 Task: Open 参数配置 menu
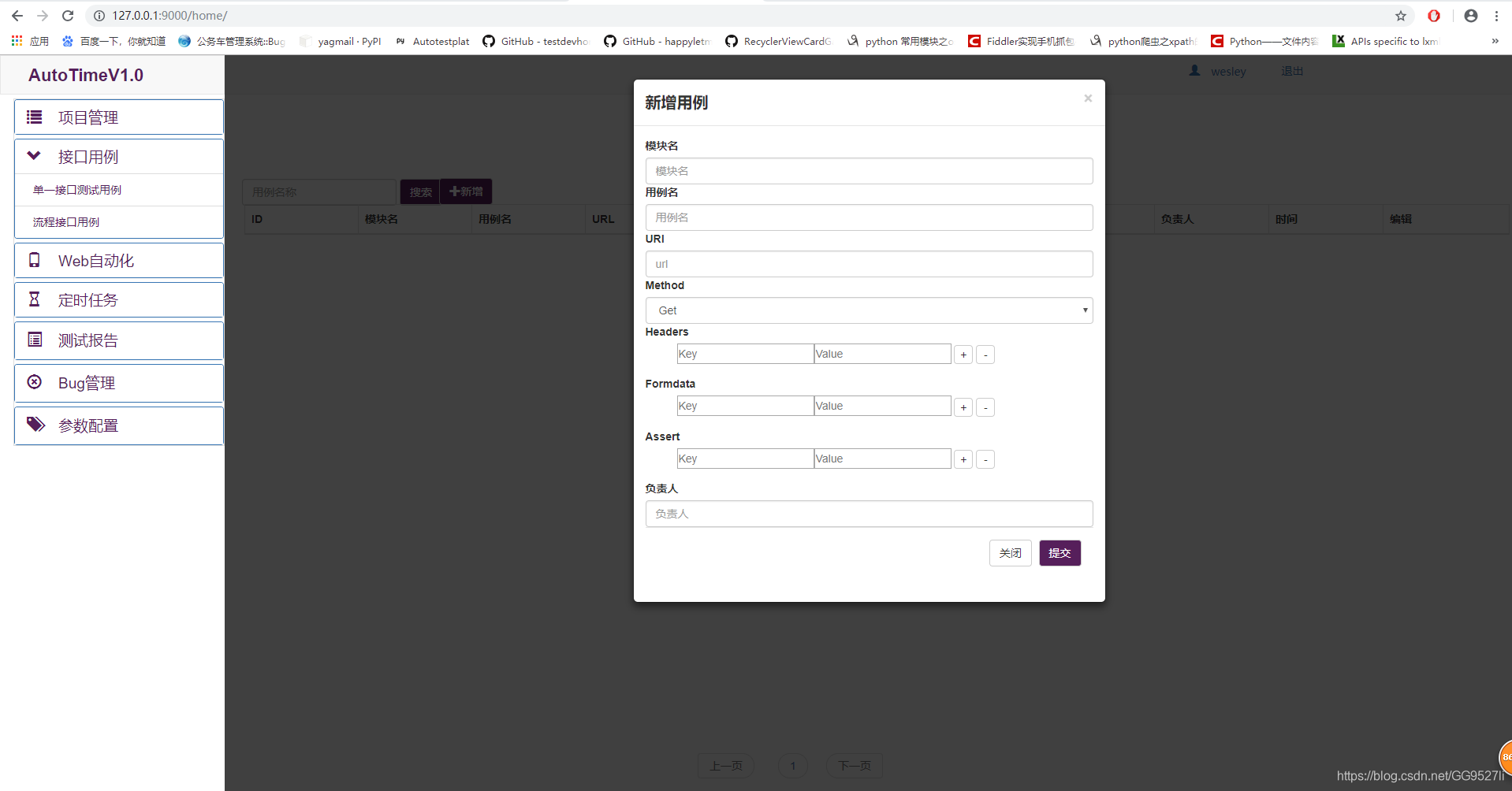coord(119,425)
